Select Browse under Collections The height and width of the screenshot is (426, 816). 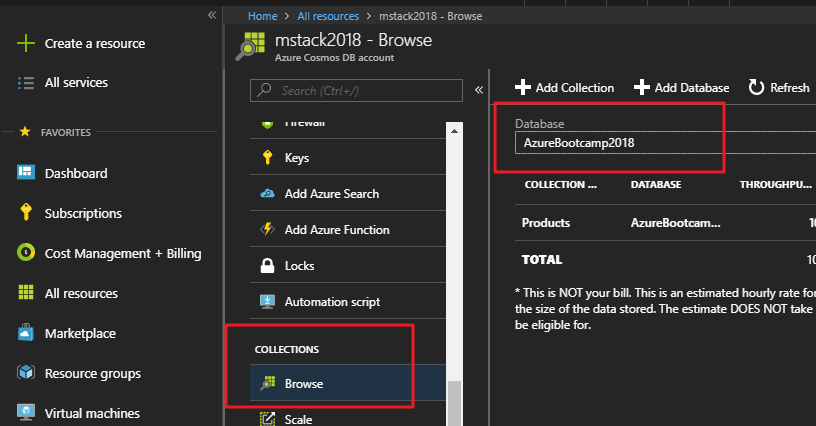click(x=348, y=383)
